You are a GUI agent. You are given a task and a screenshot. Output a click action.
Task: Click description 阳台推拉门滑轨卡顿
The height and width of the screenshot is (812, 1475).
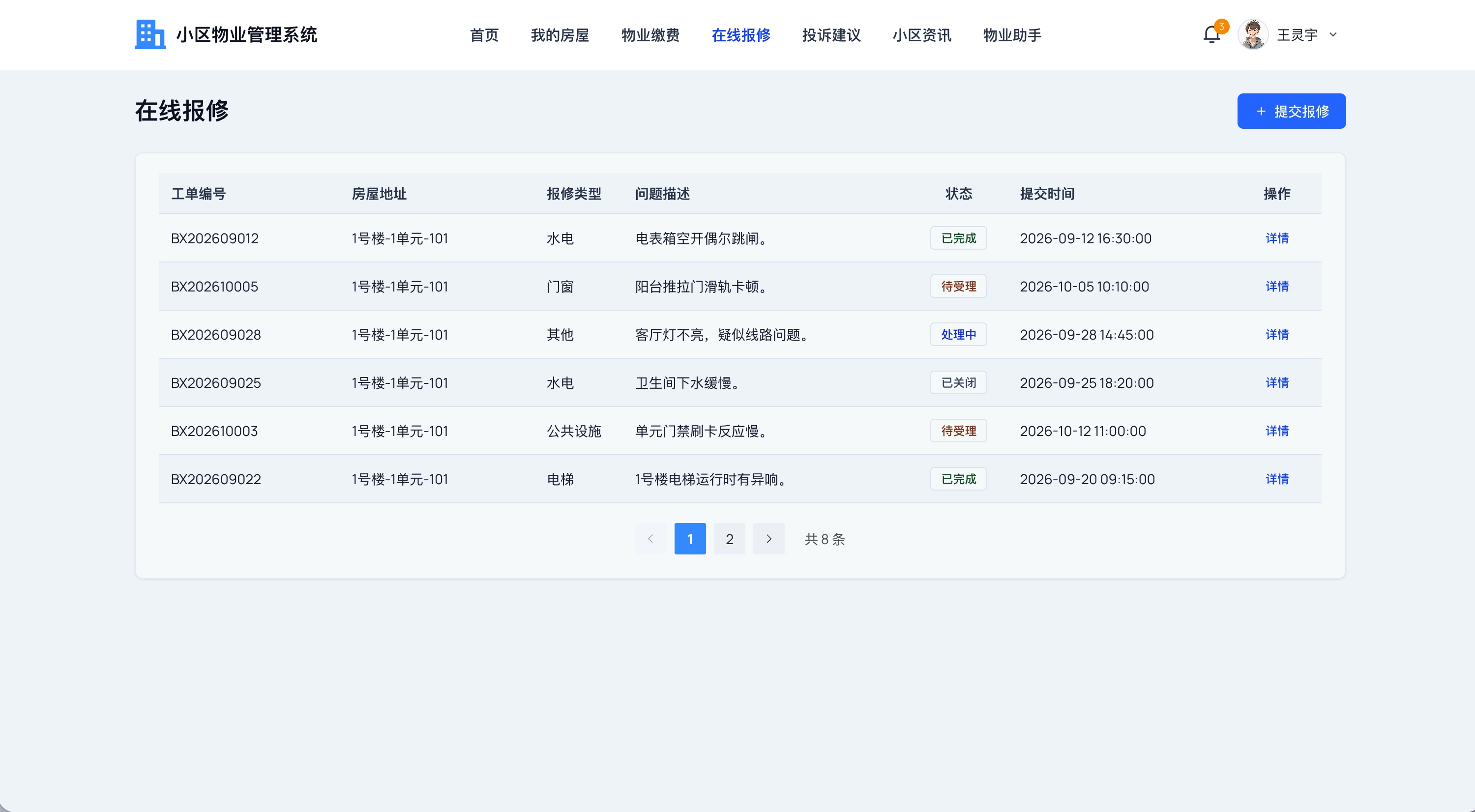[702, 286]
